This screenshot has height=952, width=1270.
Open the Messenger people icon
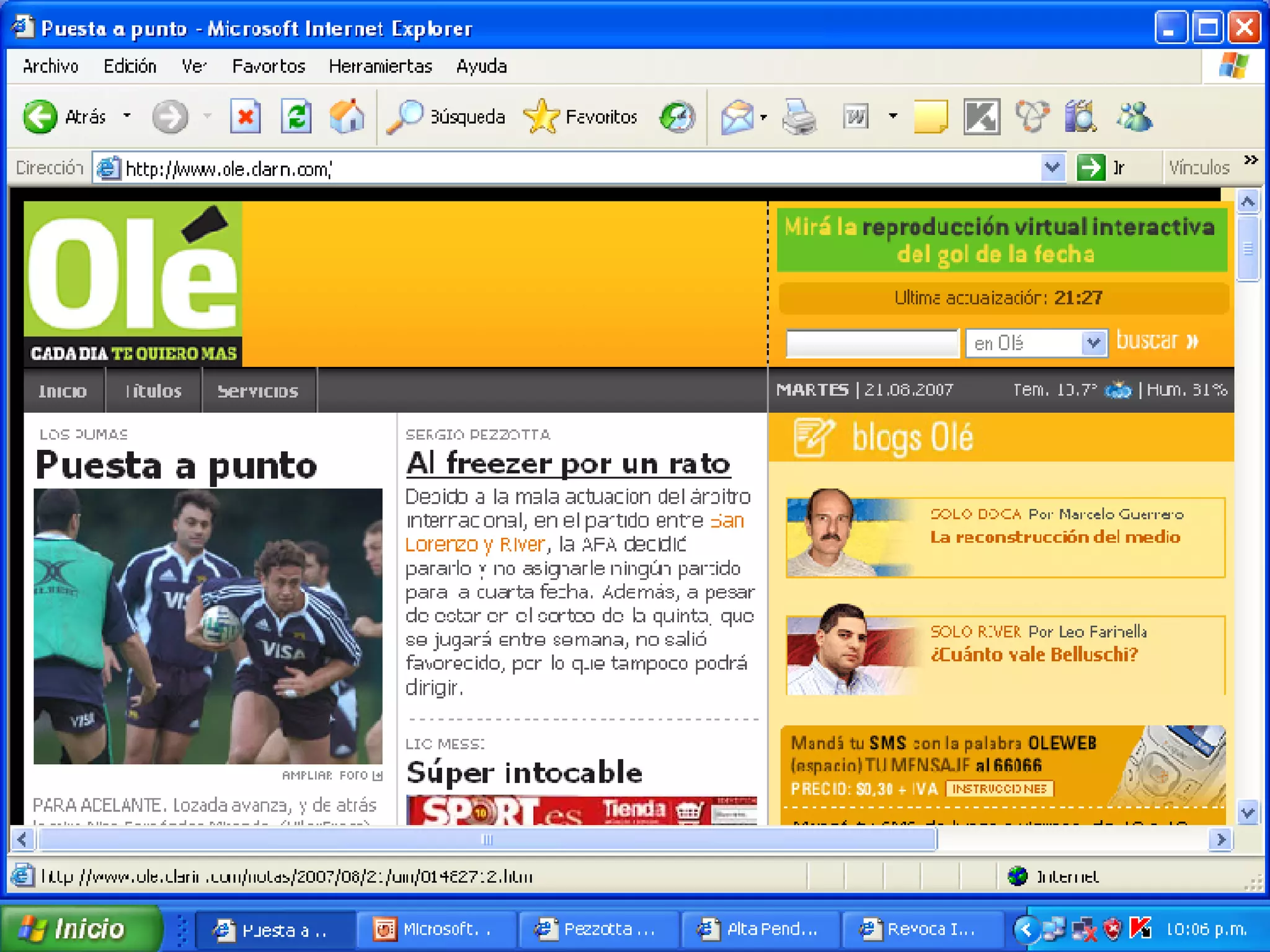(1134, 117)
